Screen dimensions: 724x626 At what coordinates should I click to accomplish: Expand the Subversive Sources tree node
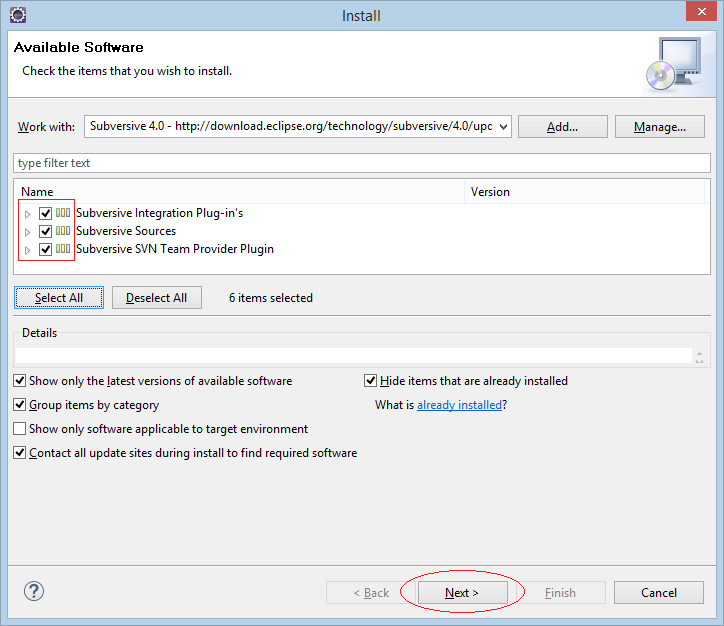(x=27, y=232)
